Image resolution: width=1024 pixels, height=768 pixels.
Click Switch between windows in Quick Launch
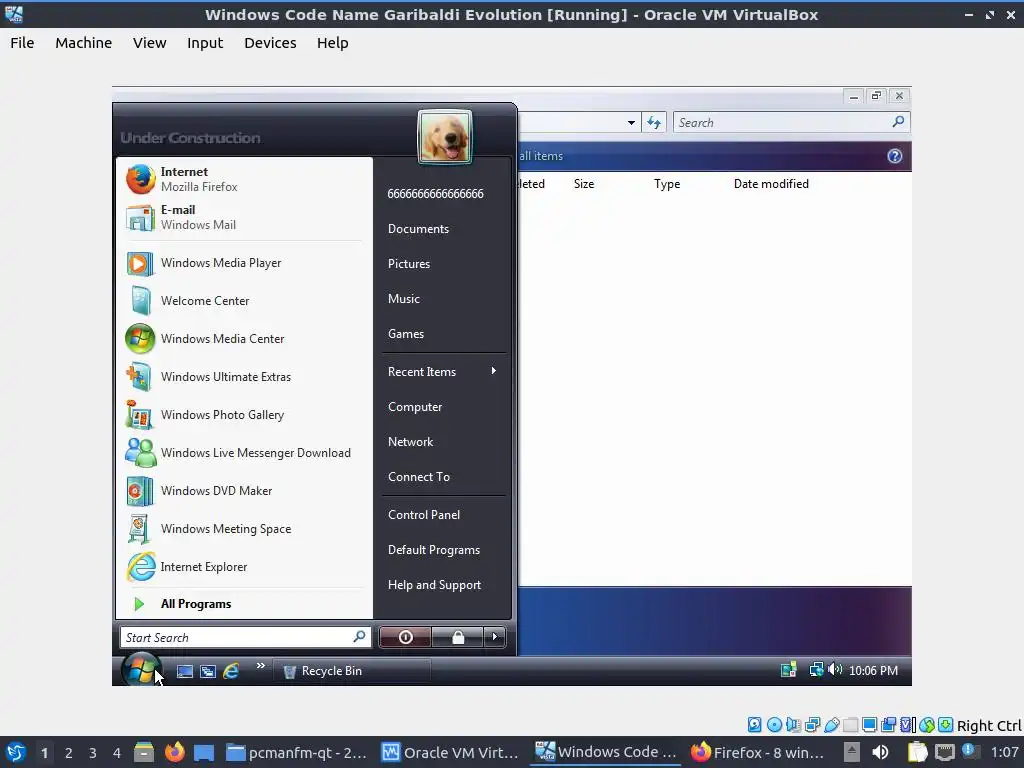(x=208, y=671)
